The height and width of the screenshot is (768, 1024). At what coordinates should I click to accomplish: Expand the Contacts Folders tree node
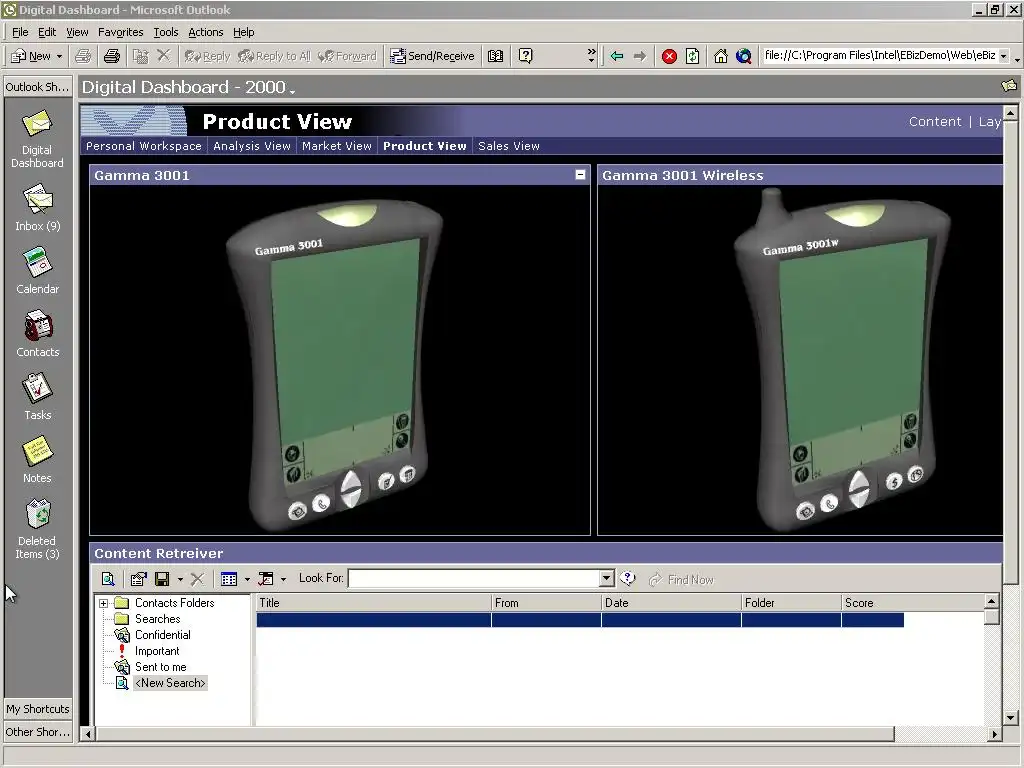[x=103, y=603]
